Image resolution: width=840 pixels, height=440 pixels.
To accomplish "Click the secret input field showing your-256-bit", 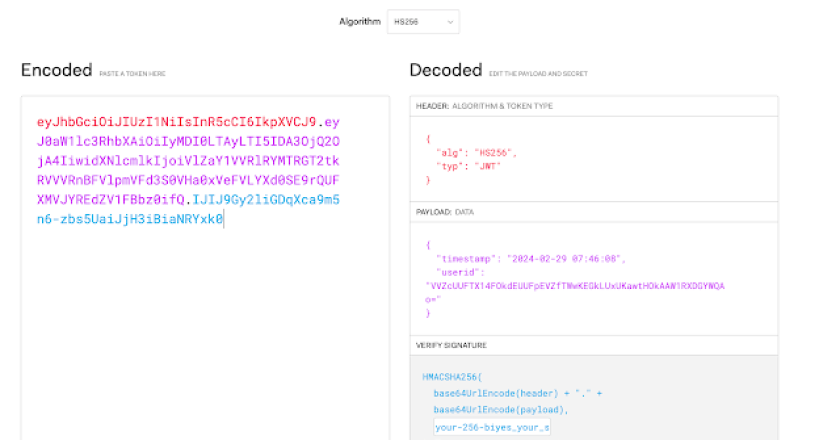I will click(x=493, y=427).
